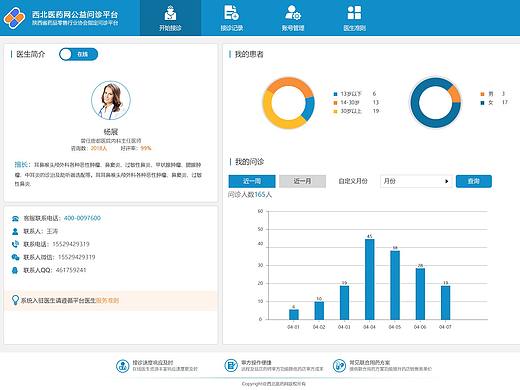
Task: Click the phone-ringing icon beside 联系电话
Action: tap(15, 244)
